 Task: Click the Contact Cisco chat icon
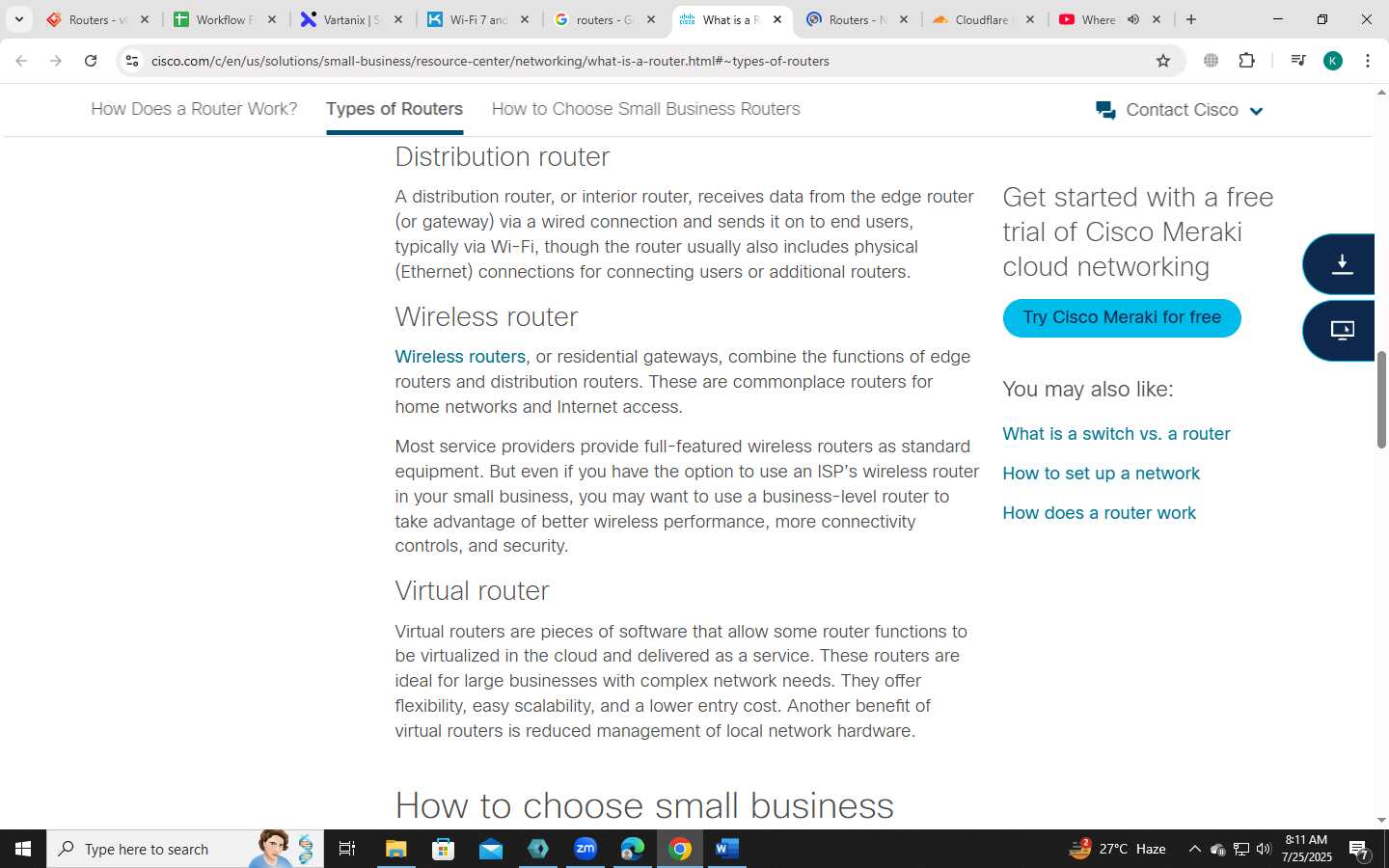click(1105, 110)
